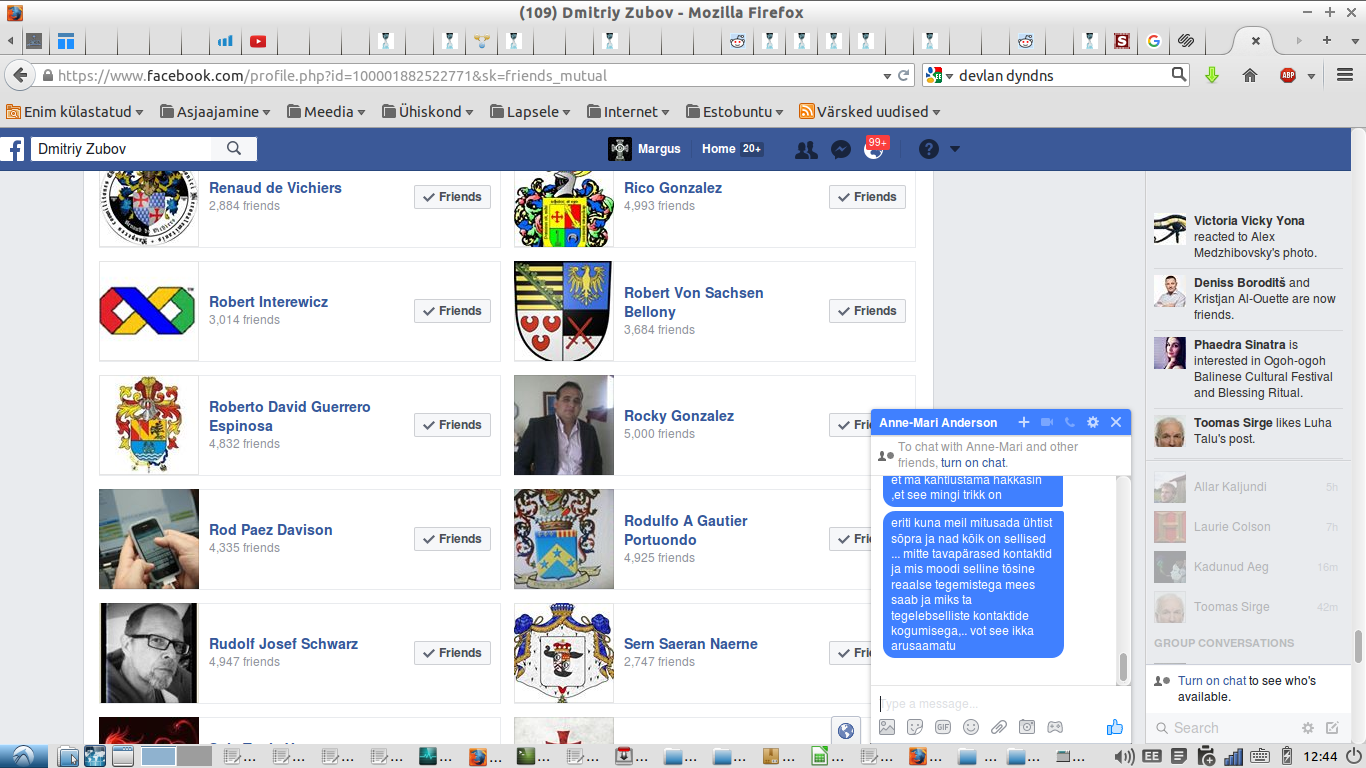The height and width of the screenshot is (768, 1366).
Task: Open the YouTube pinned tab
Action: click(258, 41)
